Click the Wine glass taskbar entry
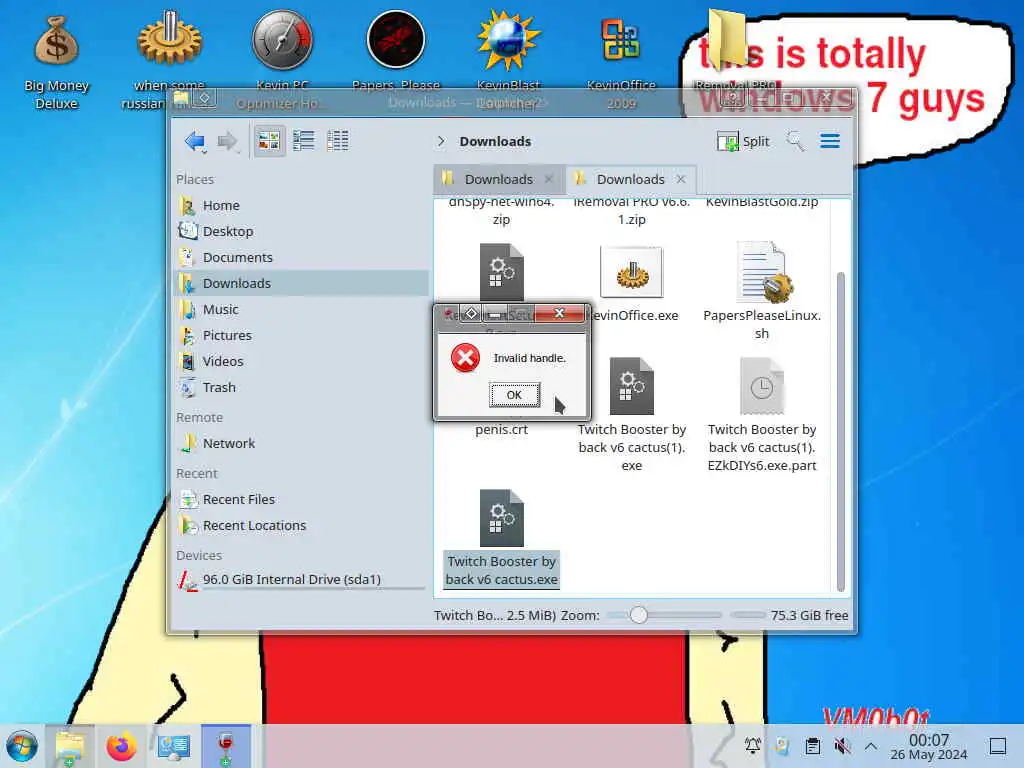1024x768 pixels. coord(226,746)
